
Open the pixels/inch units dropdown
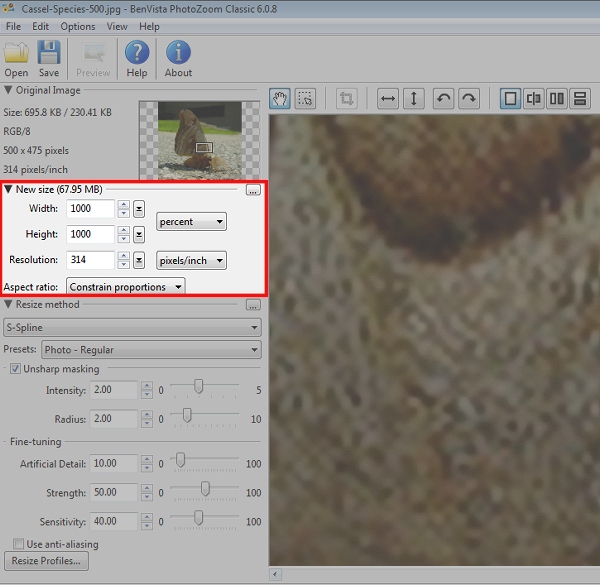click(x=191, y=261)
